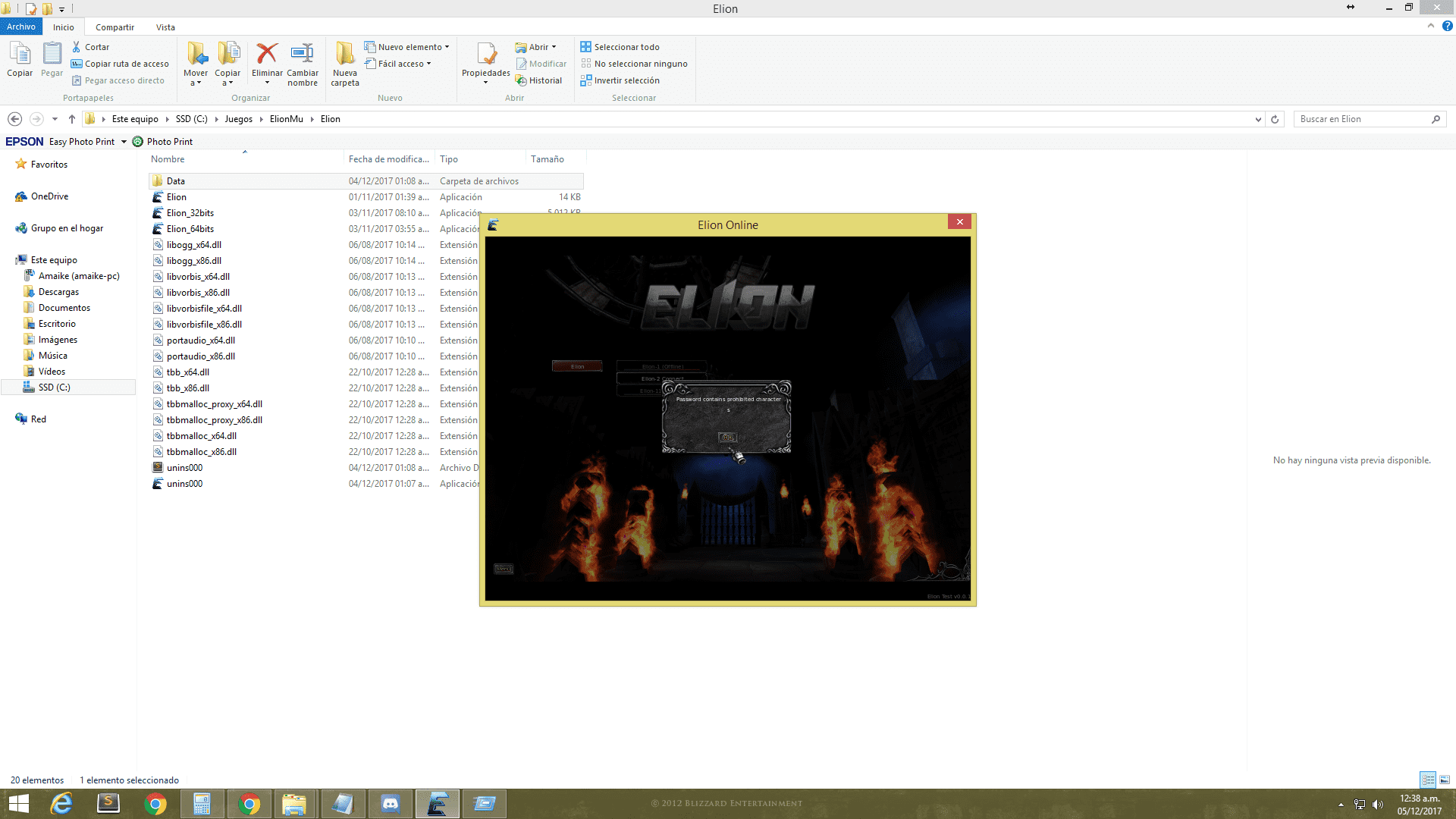
Task: Go back with the navigation back arrow
Action: [14, 119]
